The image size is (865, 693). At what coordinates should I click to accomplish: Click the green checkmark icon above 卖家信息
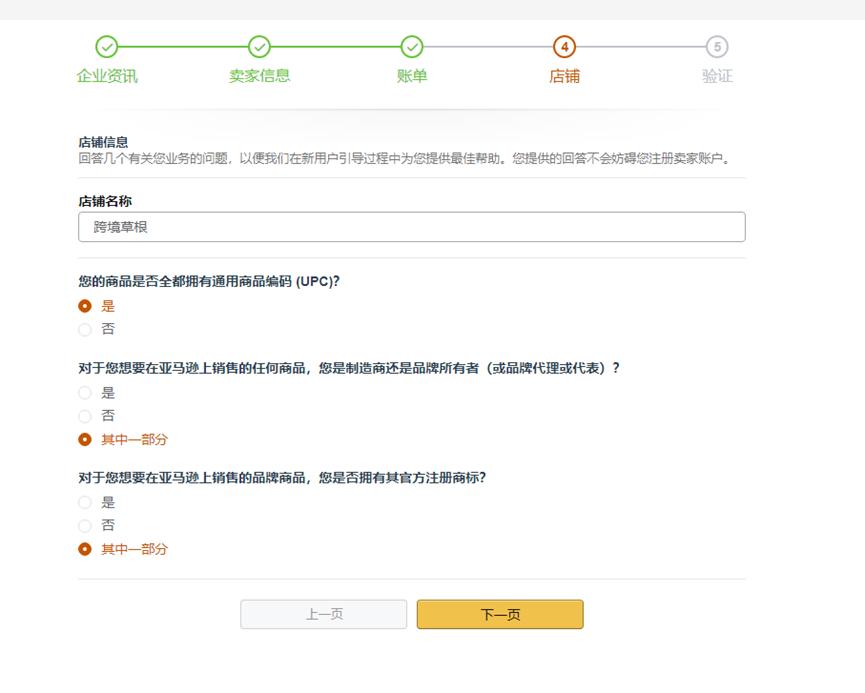click(260, 45)
